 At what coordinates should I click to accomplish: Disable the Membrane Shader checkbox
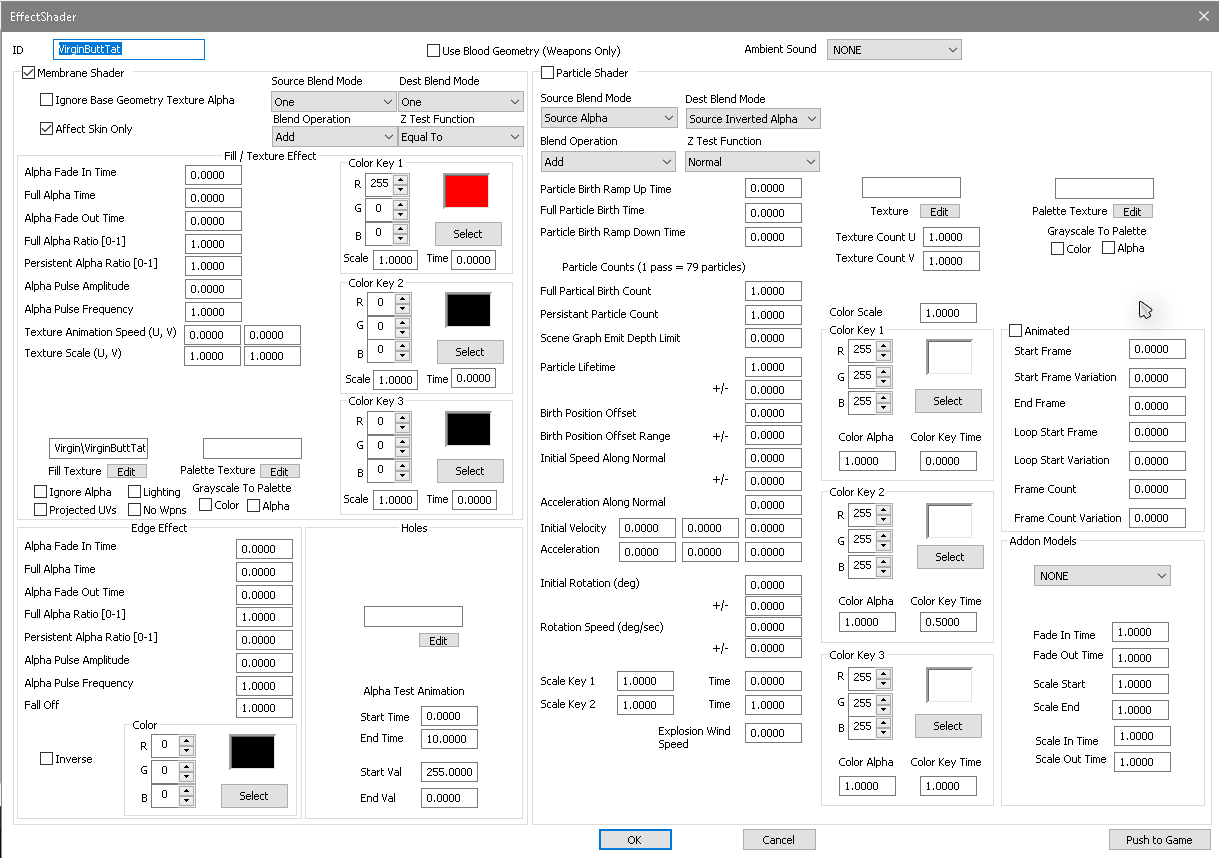(28, 73)
